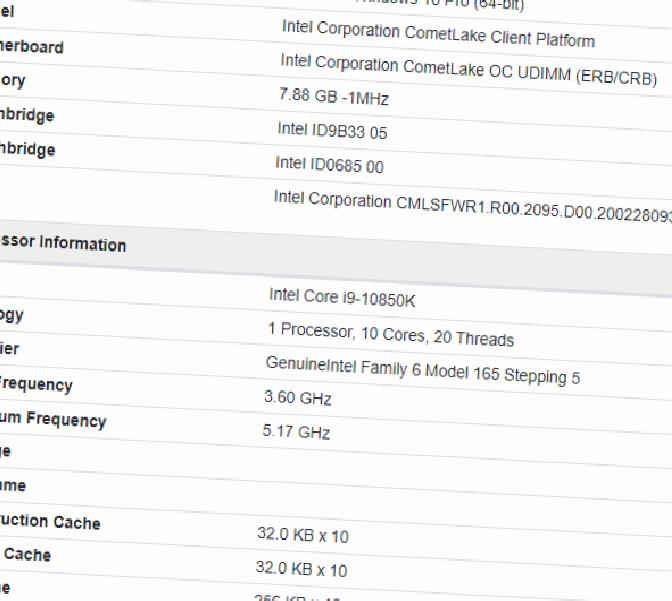Click the 'Intel ID0685 00' southbridge value
672x601 pixels.
coord(329,165)
